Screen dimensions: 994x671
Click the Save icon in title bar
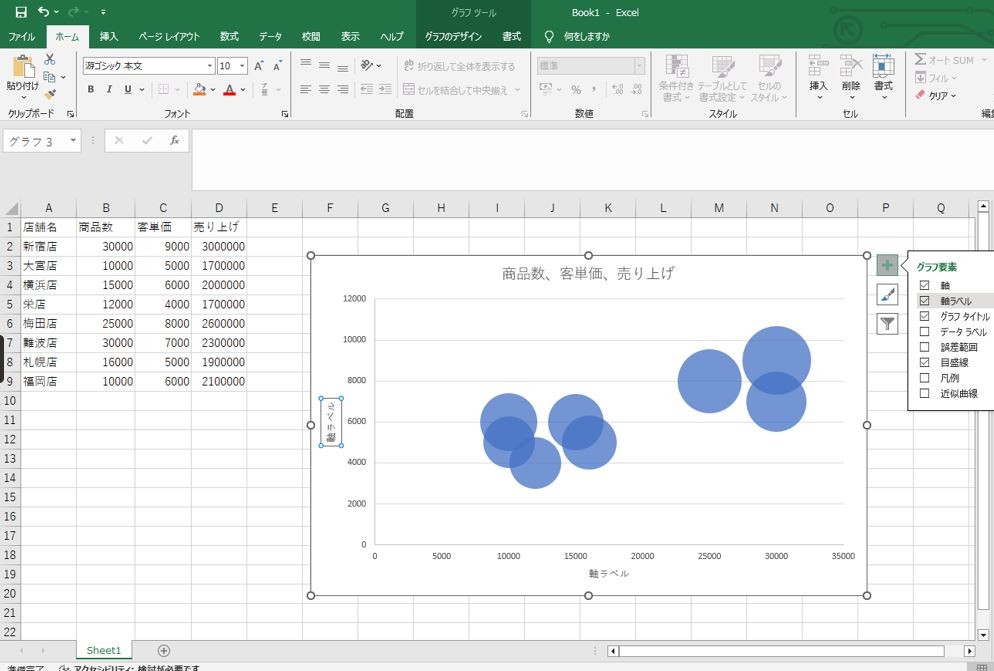click(x=21, y=11)
